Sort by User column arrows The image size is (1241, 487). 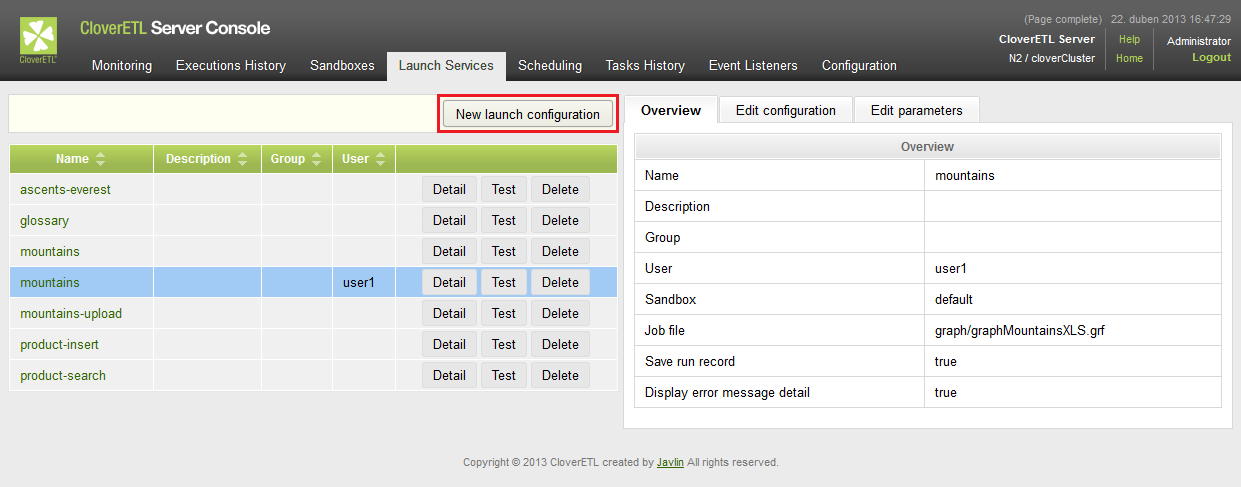[x=380, y=159]
